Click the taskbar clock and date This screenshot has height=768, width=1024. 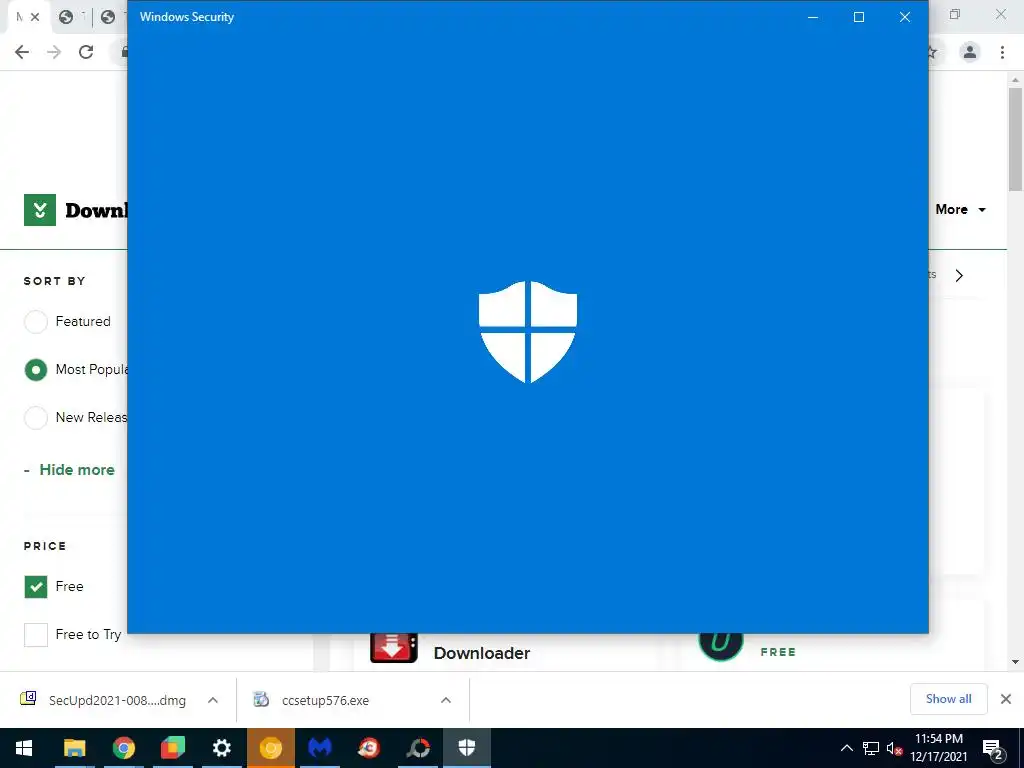[x=939, y=748]
